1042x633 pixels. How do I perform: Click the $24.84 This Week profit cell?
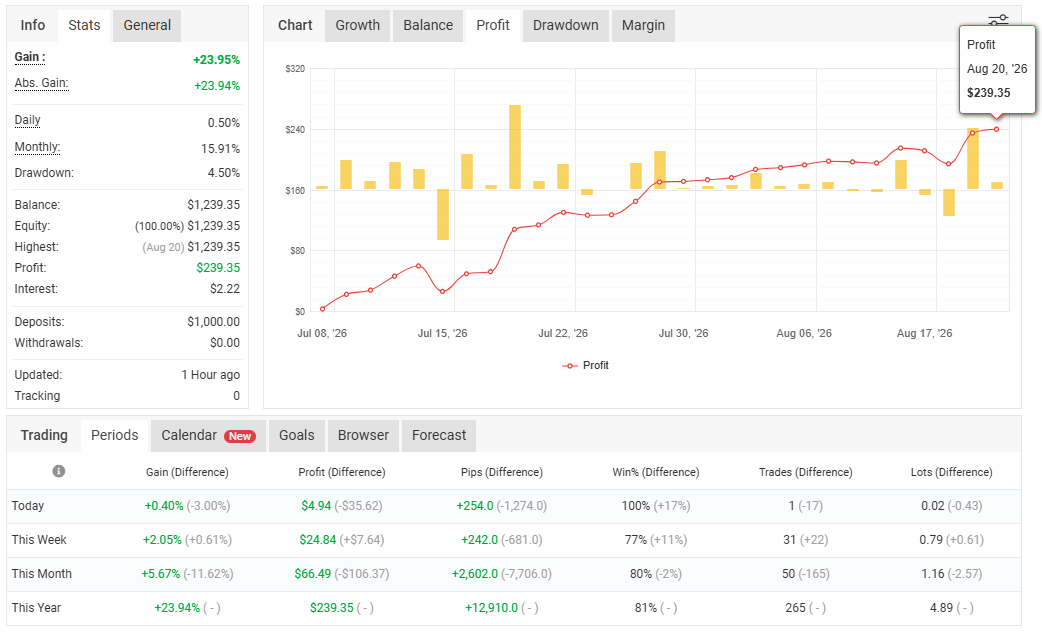click(x=318, y=540)
